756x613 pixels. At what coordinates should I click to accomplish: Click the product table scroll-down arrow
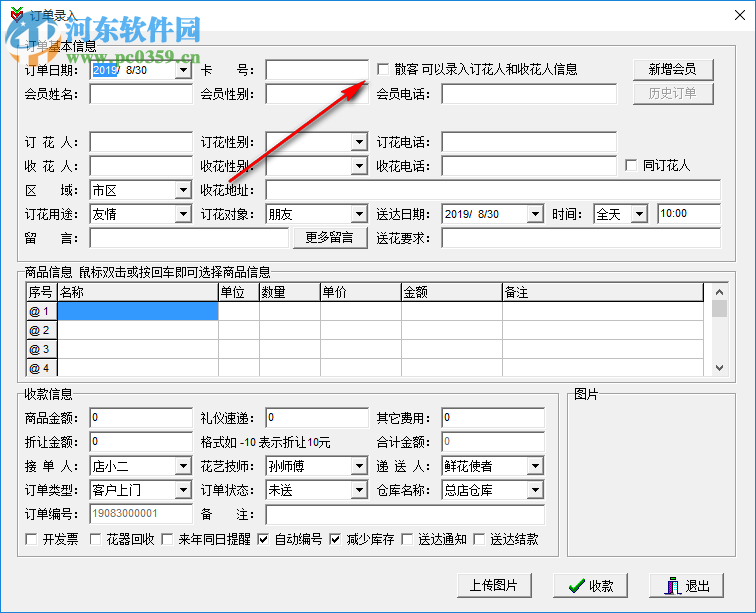coord(719,368)
